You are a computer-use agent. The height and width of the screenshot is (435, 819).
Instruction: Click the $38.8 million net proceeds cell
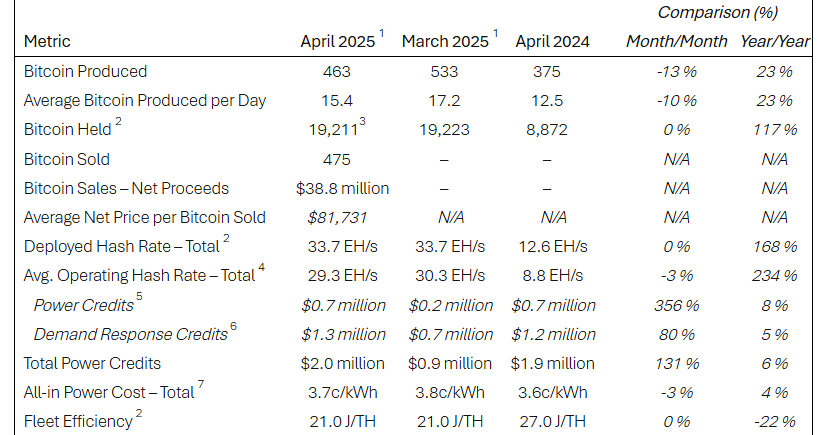tap(342, 188)
